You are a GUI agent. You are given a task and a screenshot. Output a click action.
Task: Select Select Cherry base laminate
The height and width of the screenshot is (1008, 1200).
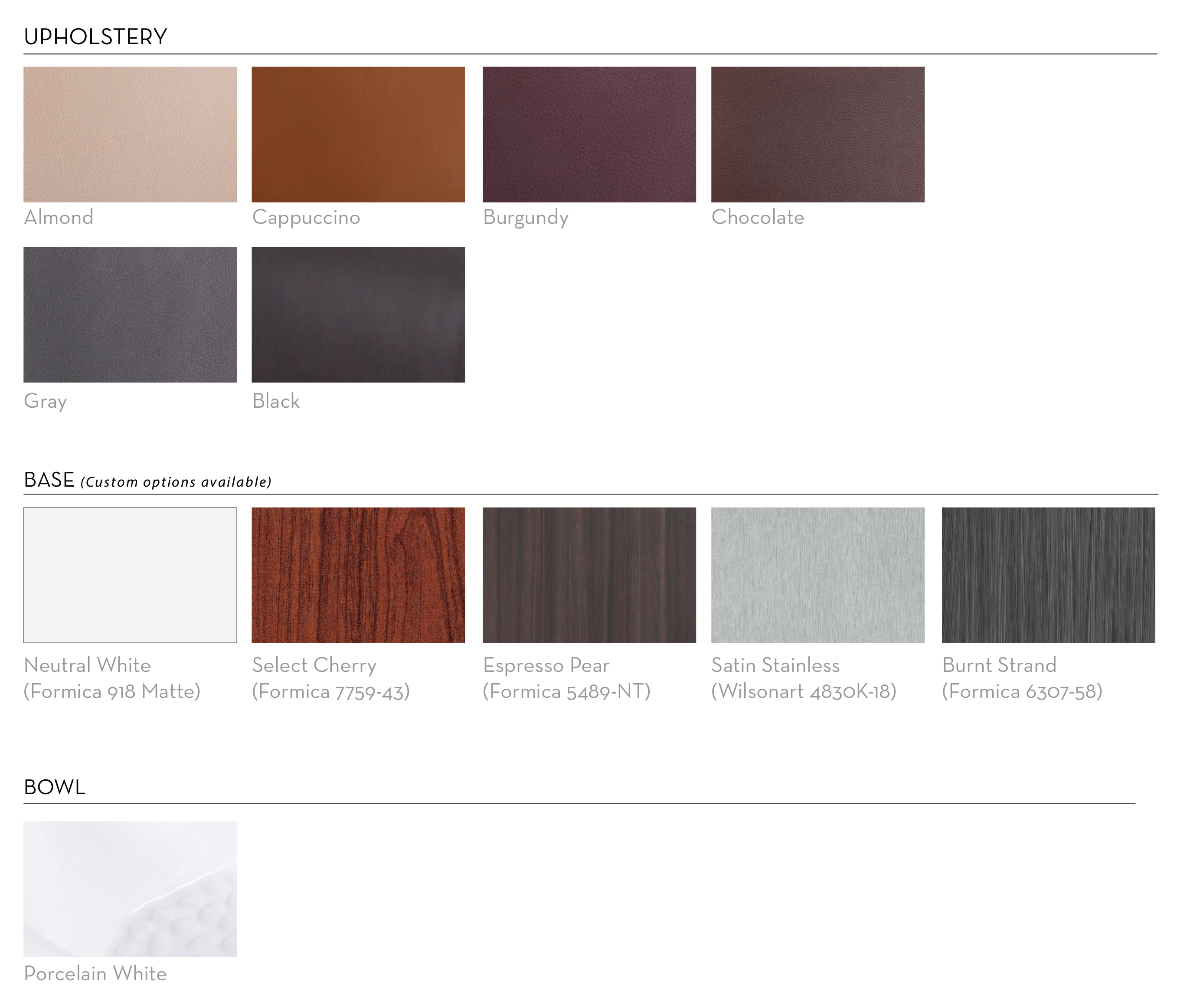click(360, 570)
